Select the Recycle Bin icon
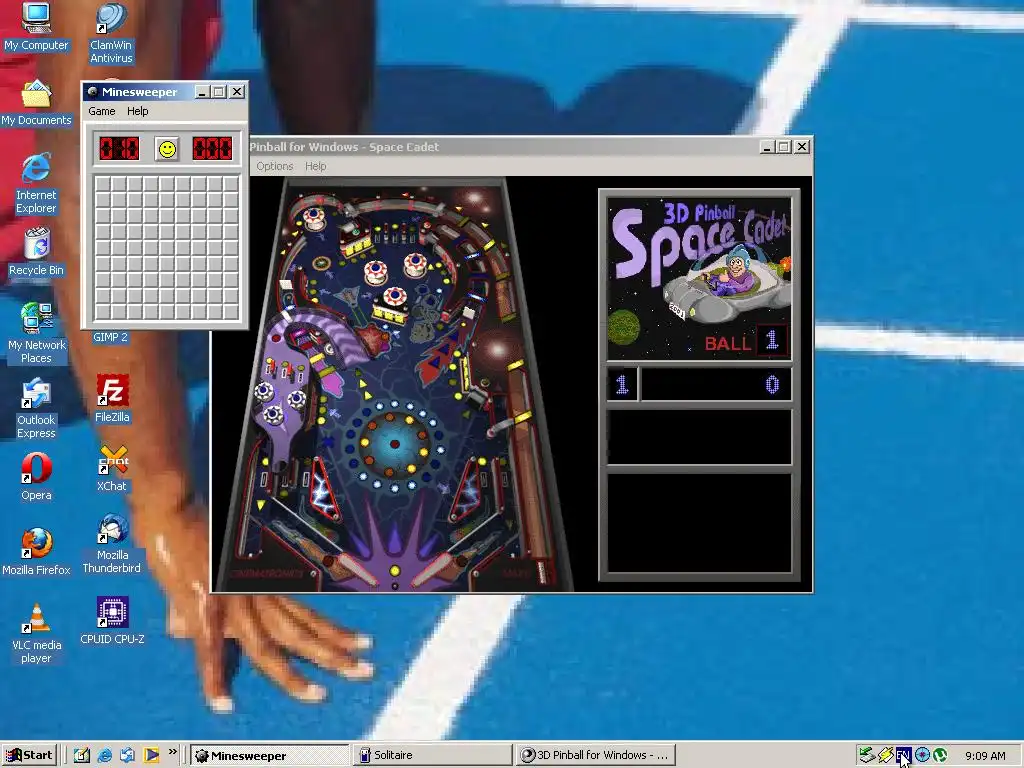1024x768 pixels. 36,252
